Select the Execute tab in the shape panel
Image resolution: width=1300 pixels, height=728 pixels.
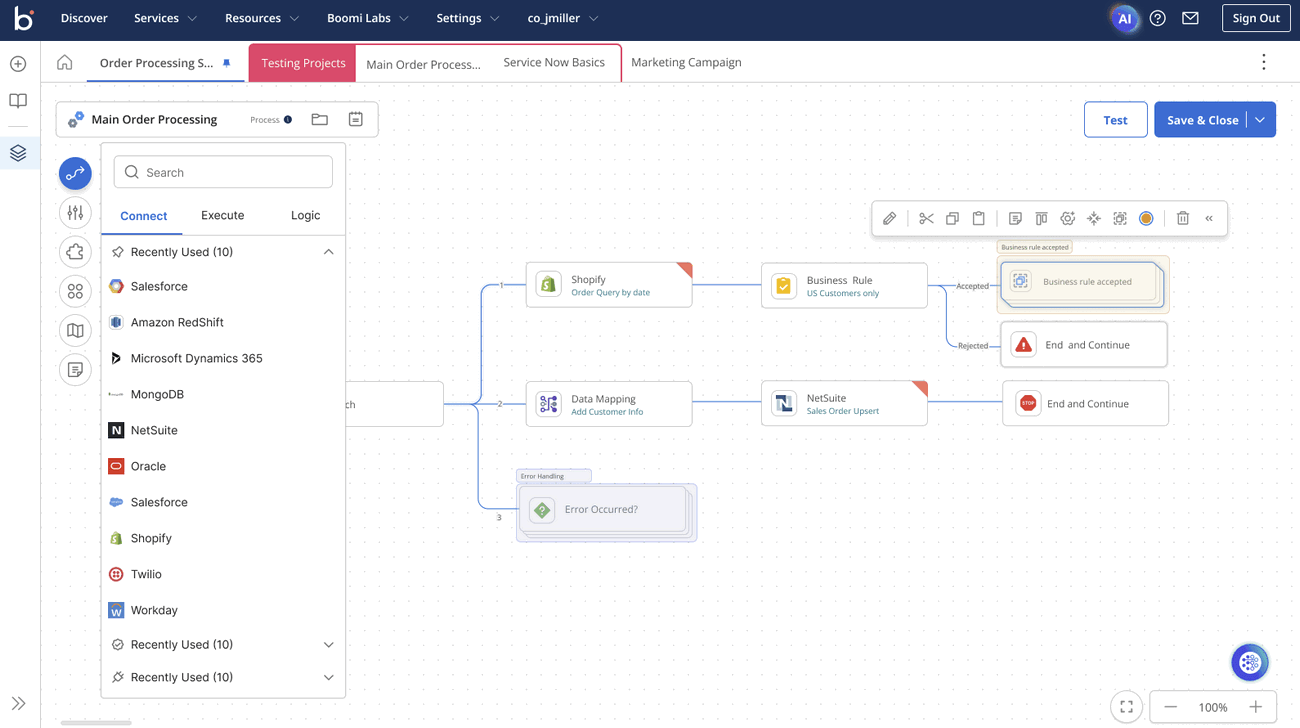click(222, 215)
